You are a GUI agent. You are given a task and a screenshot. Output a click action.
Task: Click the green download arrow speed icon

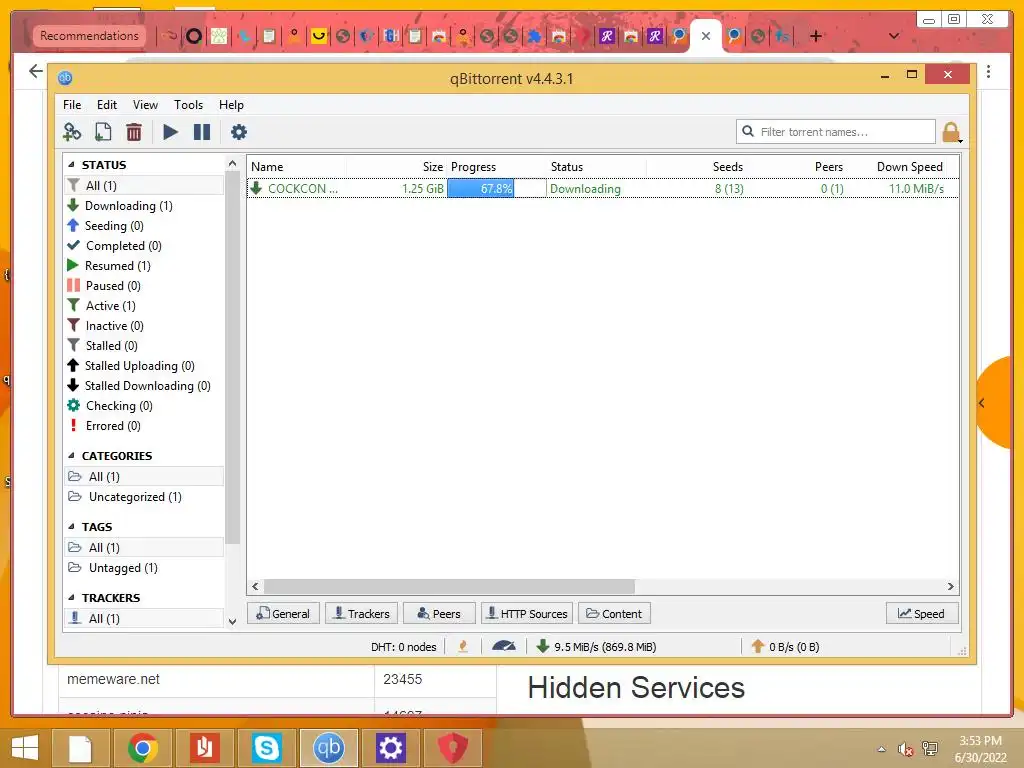pos(542,646)
